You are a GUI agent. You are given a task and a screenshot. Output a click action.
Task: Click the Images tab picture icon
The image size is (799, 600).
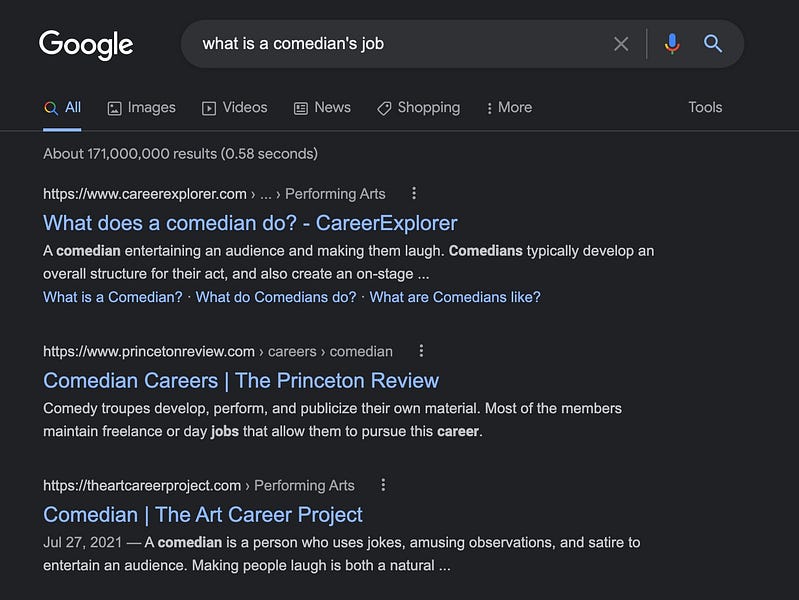pos(115,108)
